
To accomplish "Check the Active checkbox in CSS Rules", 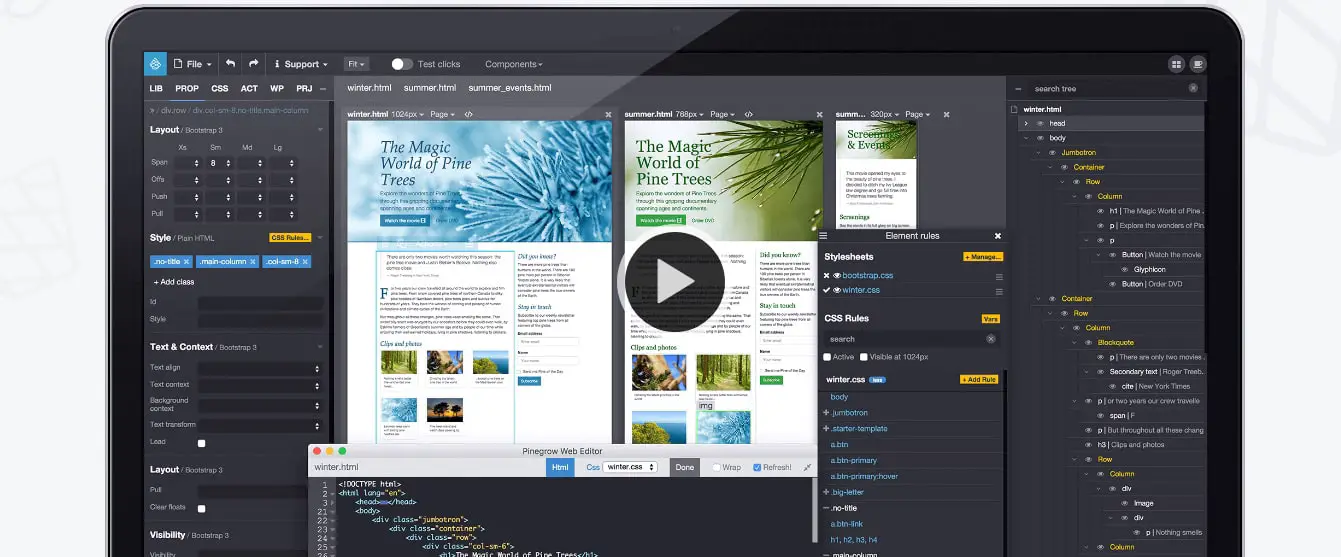I will click(x=827, y=357).
